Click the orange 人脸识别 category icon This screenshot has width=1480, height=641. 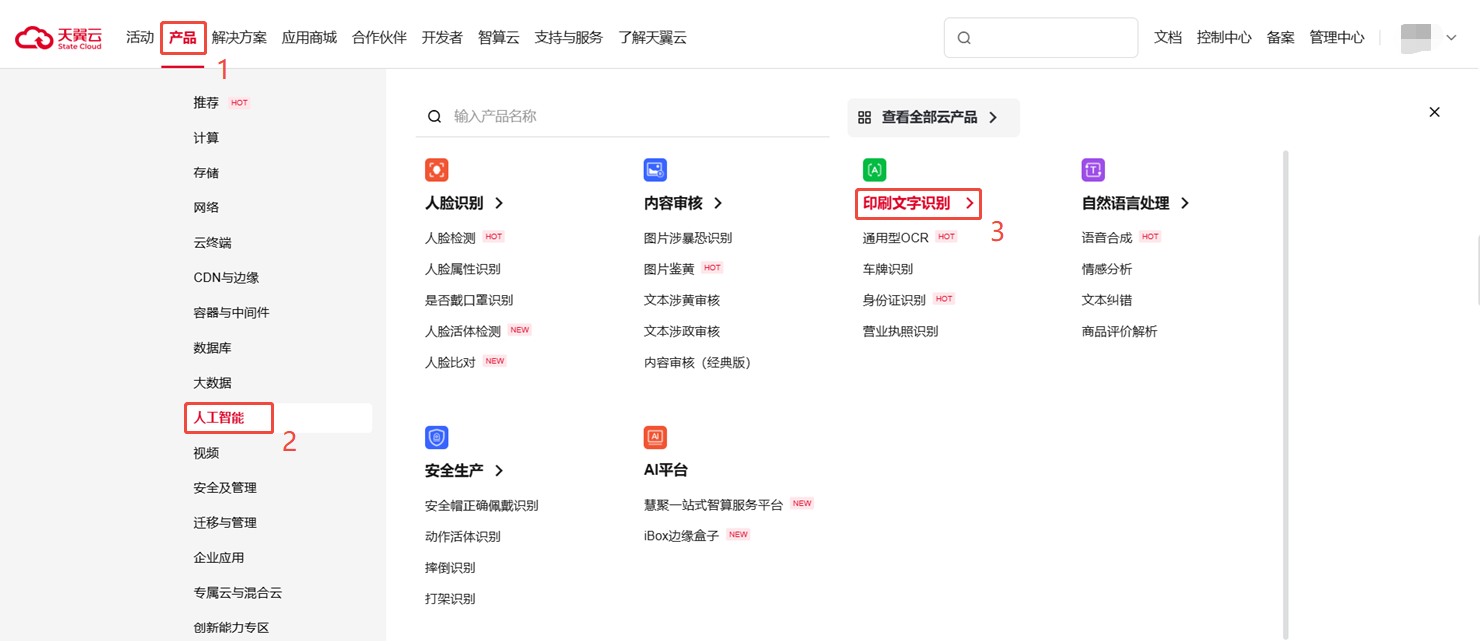(x=436, y=170)
